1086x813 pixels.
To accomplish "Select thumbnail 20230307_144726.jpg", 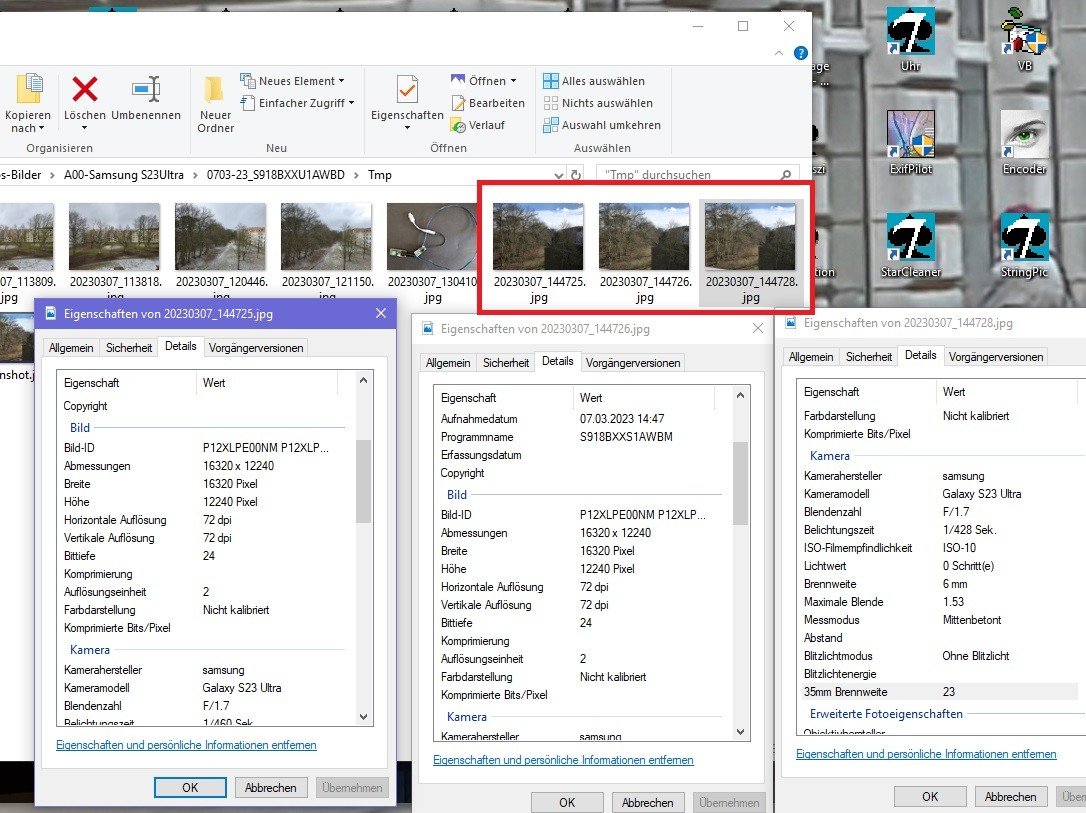I will [x=644, y=250].
